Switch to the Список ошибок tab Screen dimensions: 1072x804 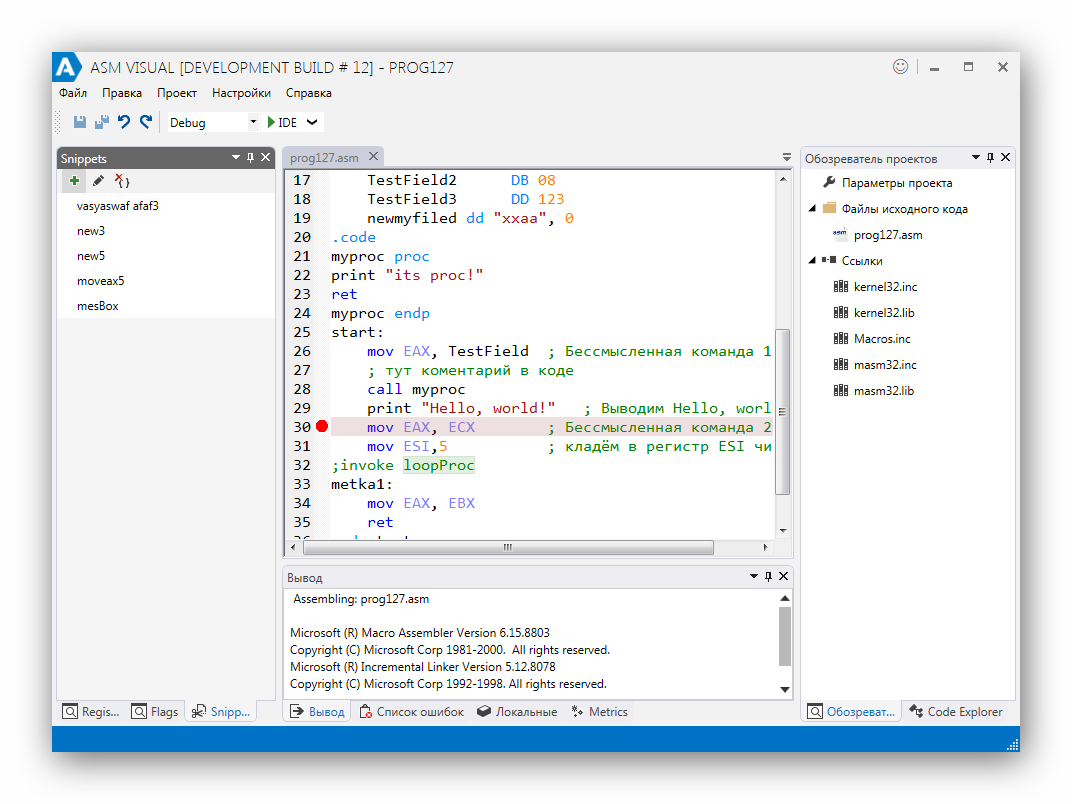(412, 712)
